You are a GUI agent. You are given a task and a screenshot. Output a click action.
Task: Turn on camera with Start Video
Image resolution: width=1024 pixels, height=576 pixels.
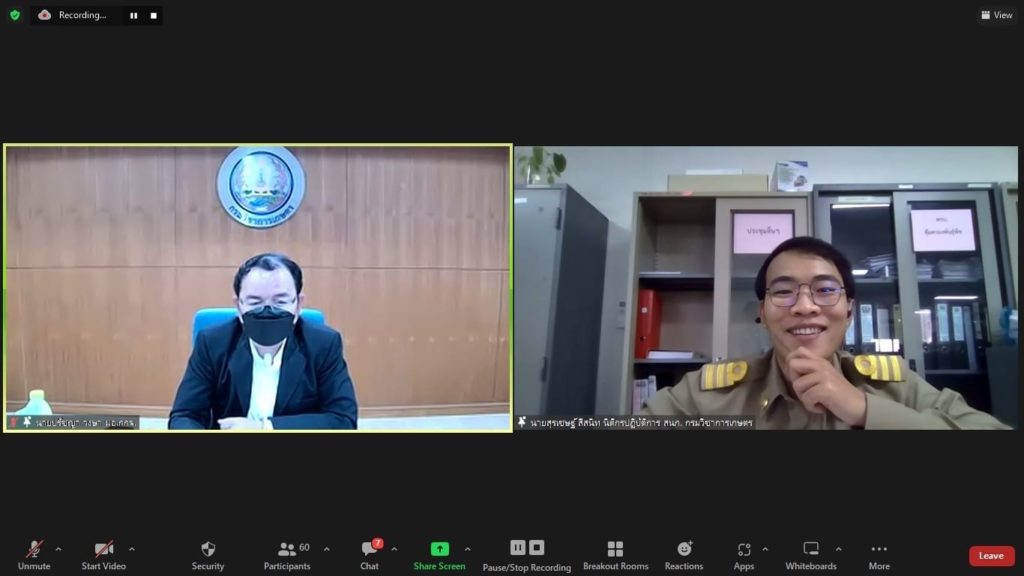pos(104,555)
